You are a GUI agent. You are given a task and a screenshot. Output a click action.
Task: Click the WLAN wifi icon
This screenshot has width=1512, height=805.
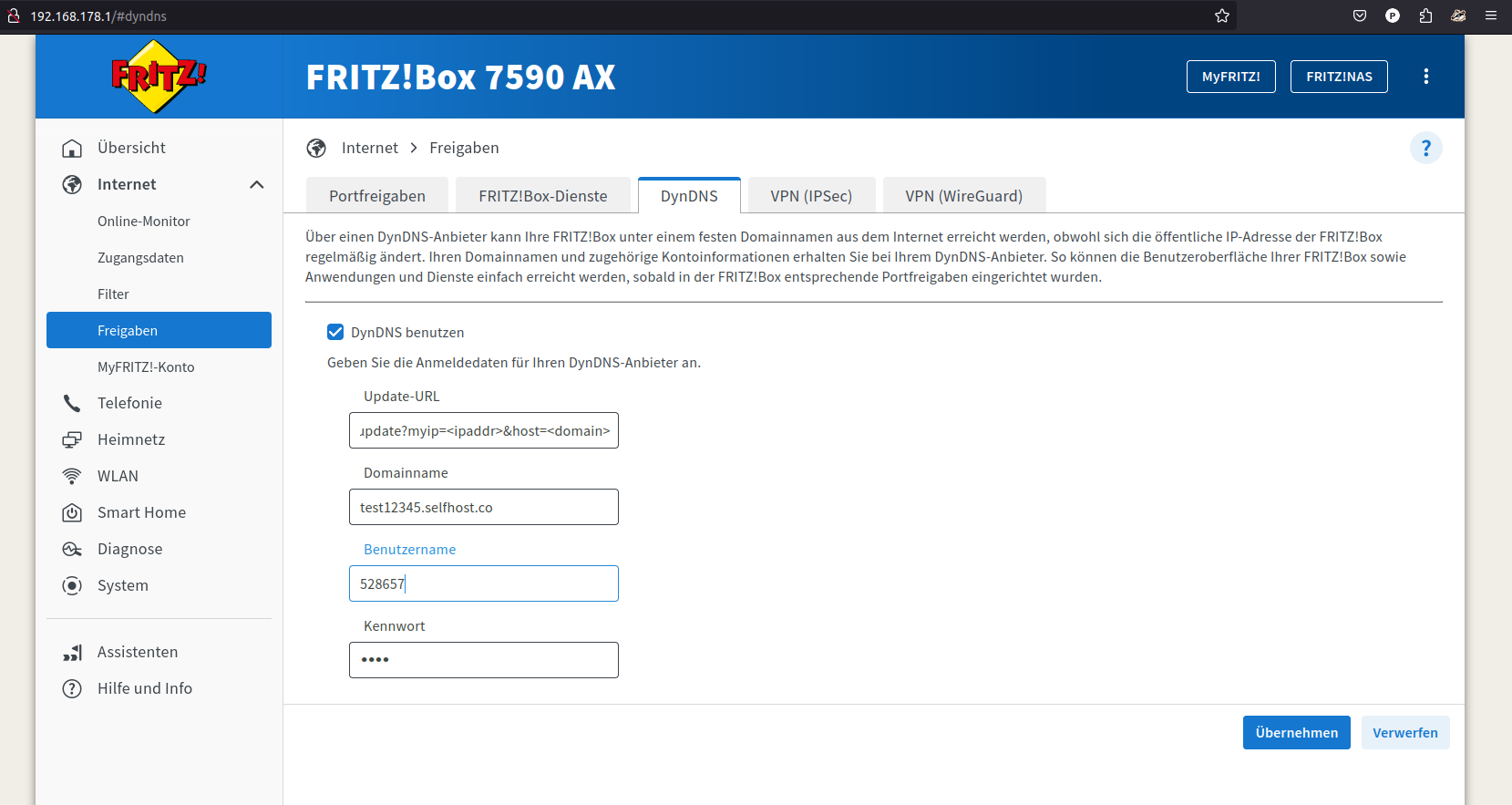tap(72, 476)
